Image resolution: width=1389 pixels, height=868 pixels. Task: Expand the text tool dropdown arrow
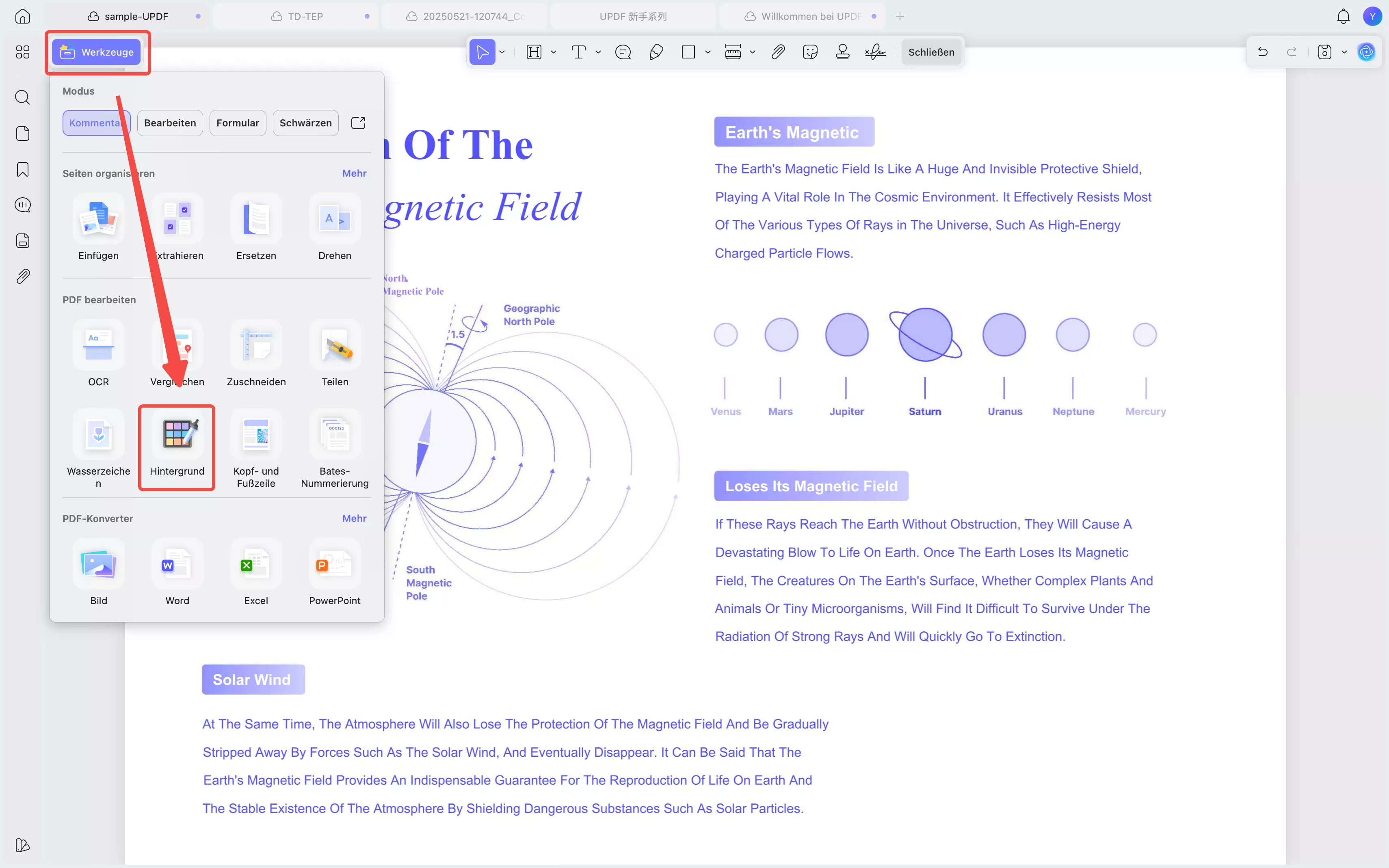[598, 52]
